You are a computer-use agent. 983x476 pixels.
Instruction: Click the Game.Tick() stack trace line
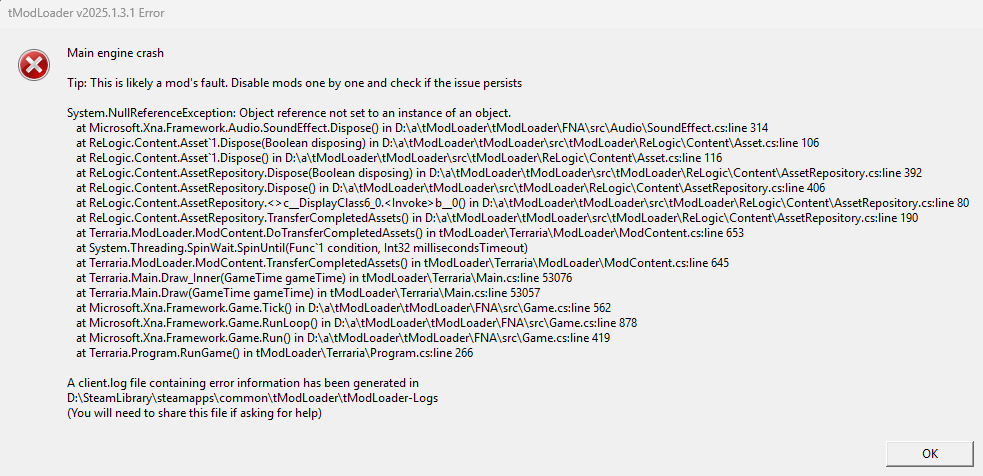coord(344,307)
